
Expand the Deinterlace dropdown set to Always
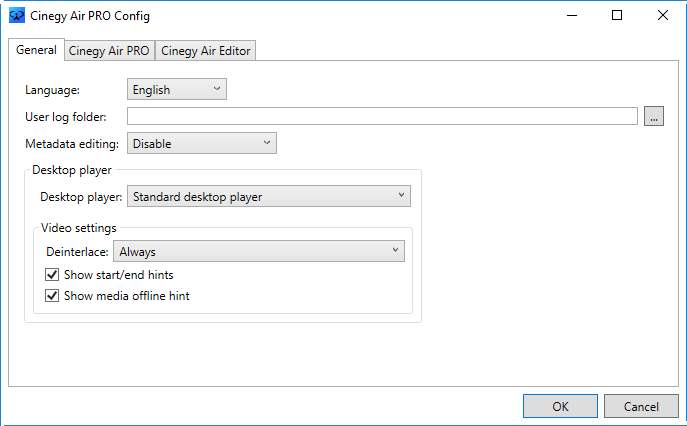point(259,251)
